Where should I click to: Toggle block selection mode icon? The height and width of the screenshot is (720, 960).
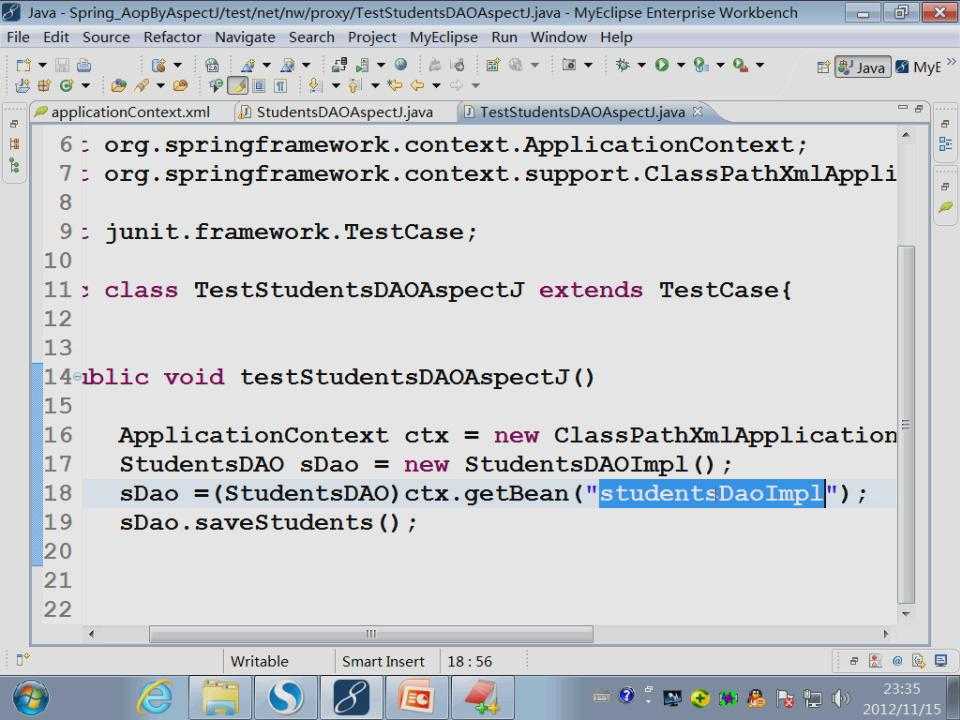click(259, 86)
